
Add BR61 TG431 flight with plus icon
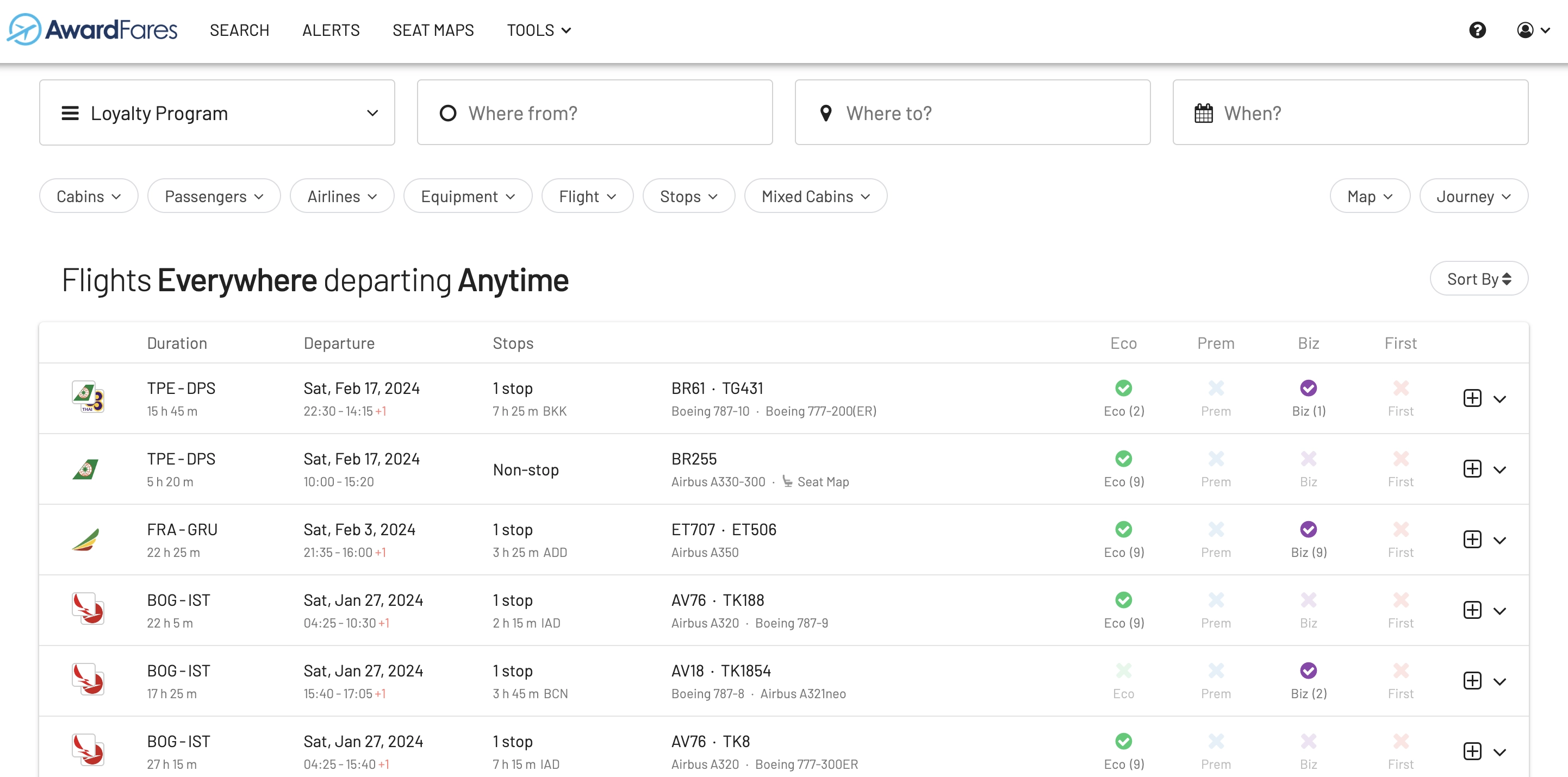point(1472,398)
